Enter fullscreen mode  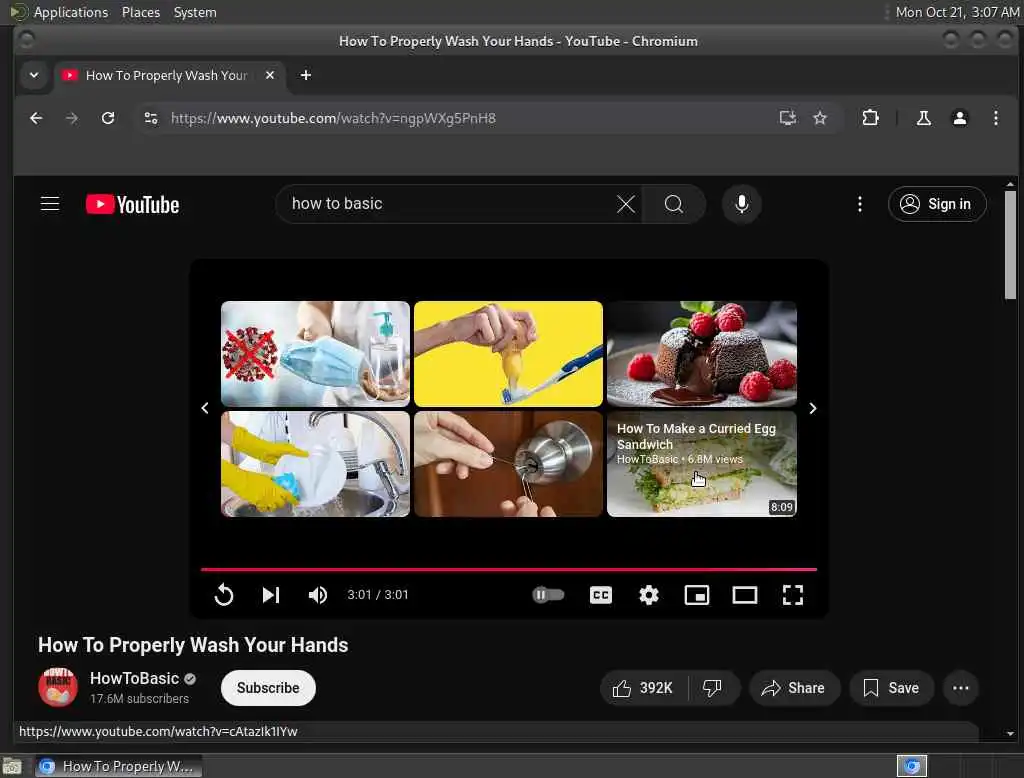tap(793, 594)
